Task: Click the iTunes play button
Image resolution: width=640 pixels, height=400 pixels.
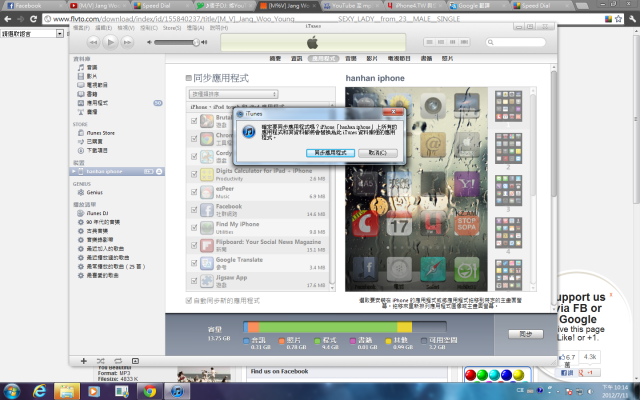Action: [110, 42]
